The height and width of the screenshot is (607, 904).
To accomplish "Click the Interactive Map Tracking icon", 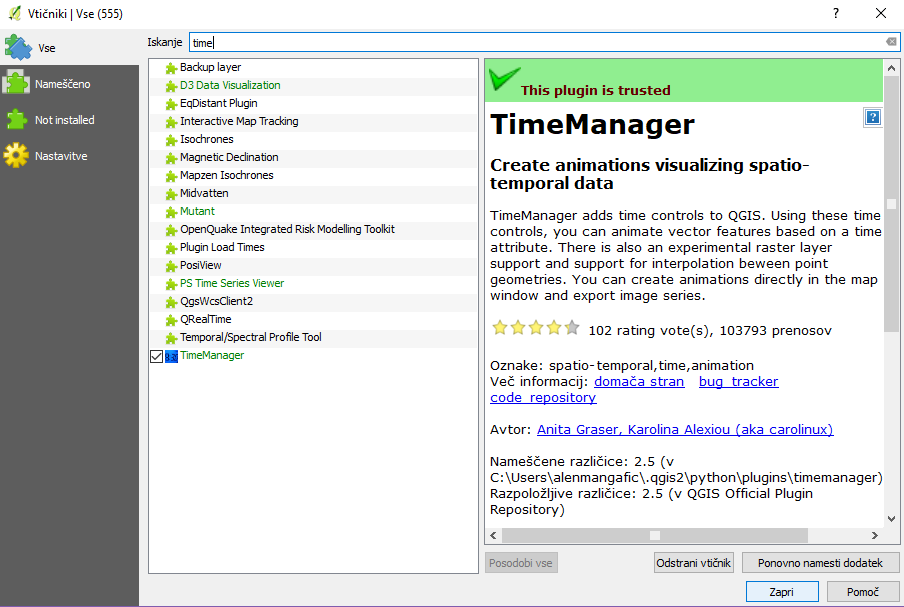I will [x=171, y=122].
